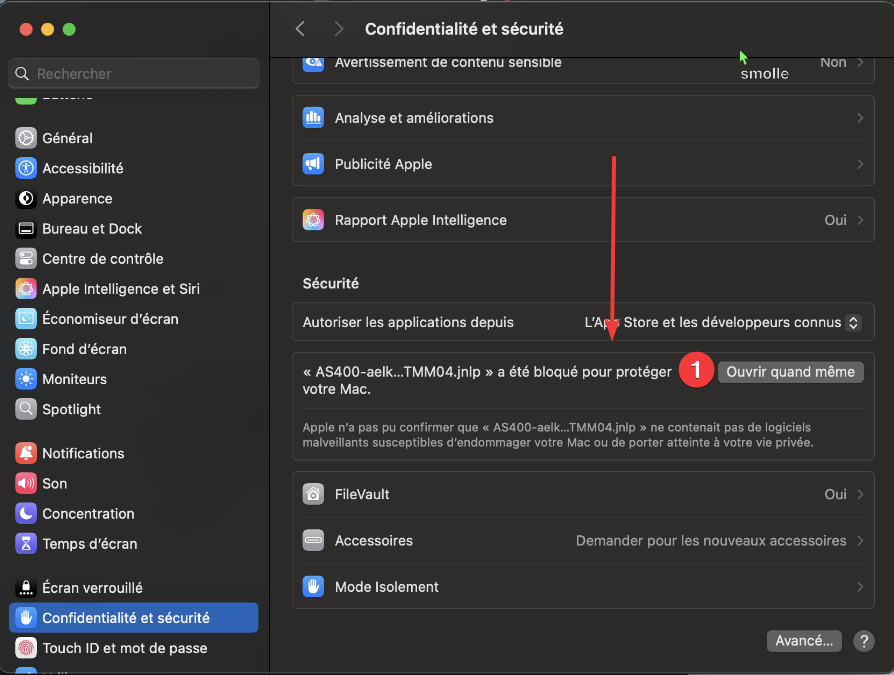Image resolution: width=894 pixels, height=675 pixels.
Task: Click the Sécurité section heading
Action: (x=331, y=283)
